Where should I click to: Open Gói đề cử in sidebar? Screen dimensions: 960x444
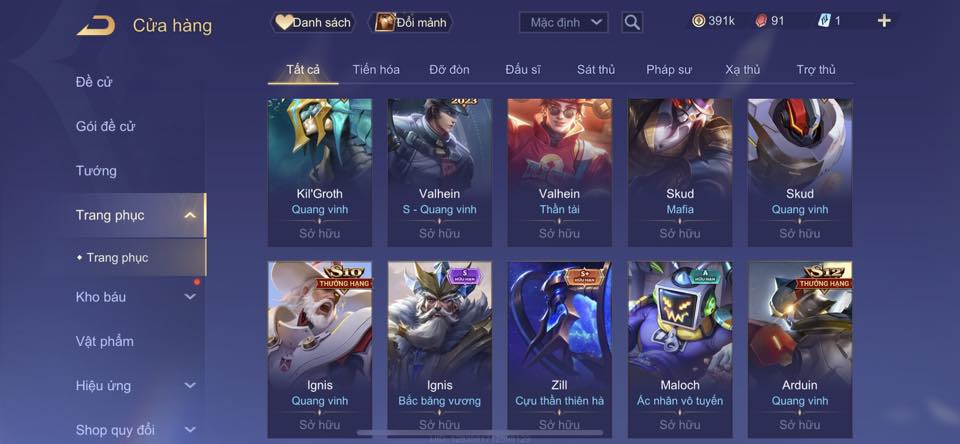[105, 126]
